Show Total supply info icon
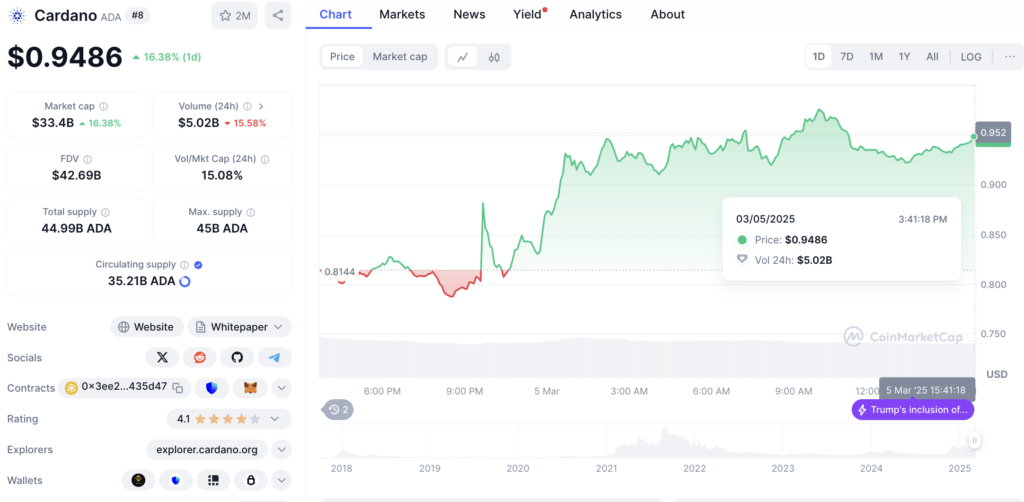Screen dimensions: 1024x502 pos(106,212)
